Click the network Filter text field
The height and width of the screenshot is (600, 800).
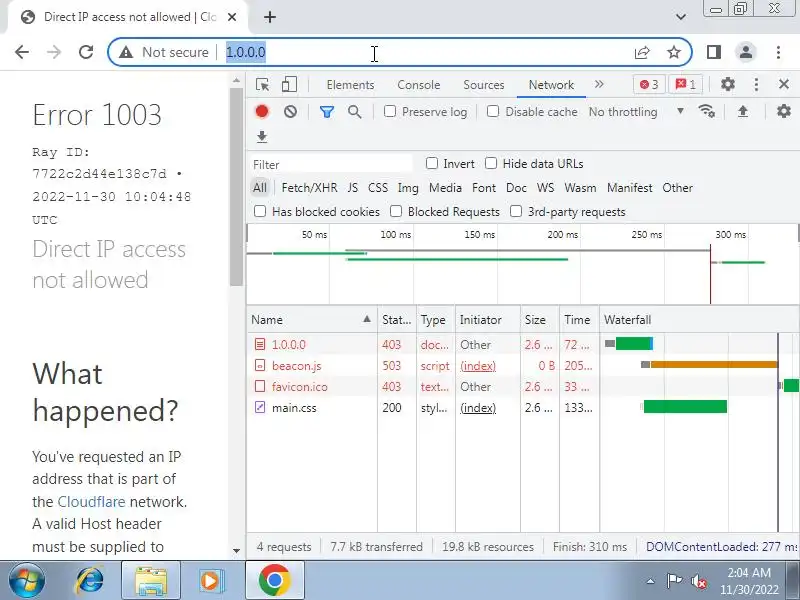[331, 164]
